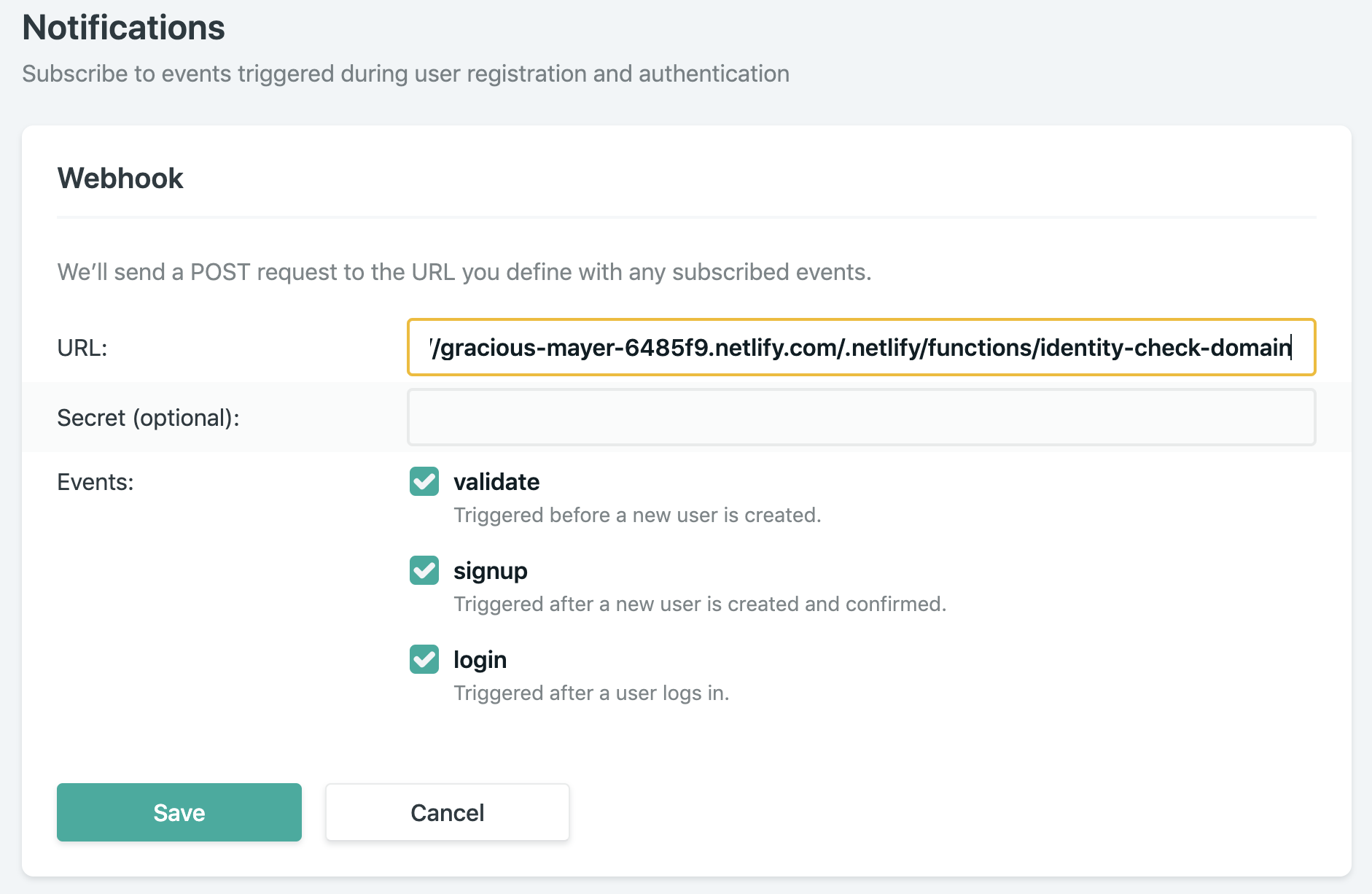1372x894 pixels.
Task: Click the green login checkmark
Action: point(424,660)
